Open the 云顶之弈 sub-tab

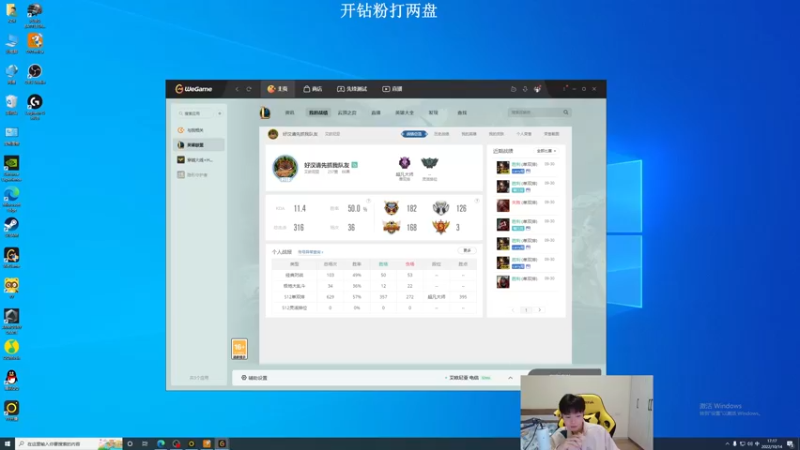(347, 113)
